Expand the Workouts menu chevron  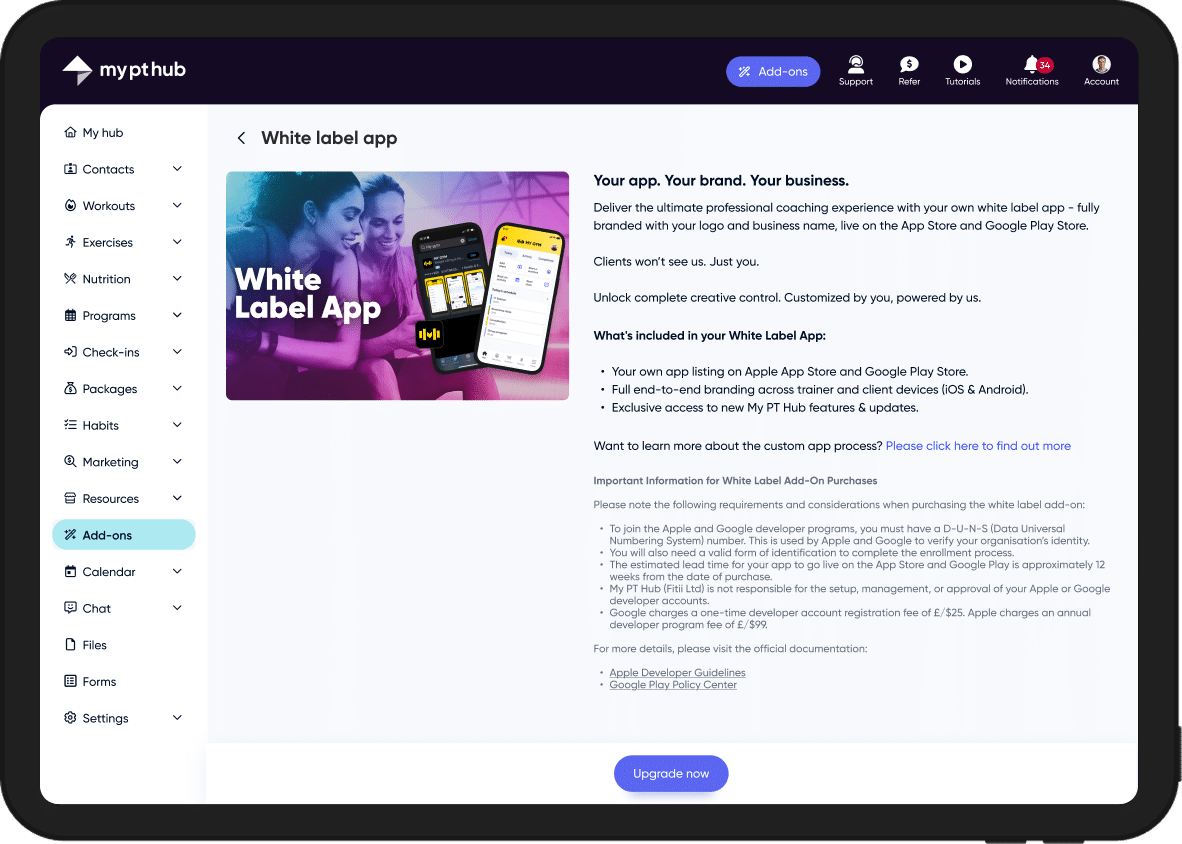(177, 206)
